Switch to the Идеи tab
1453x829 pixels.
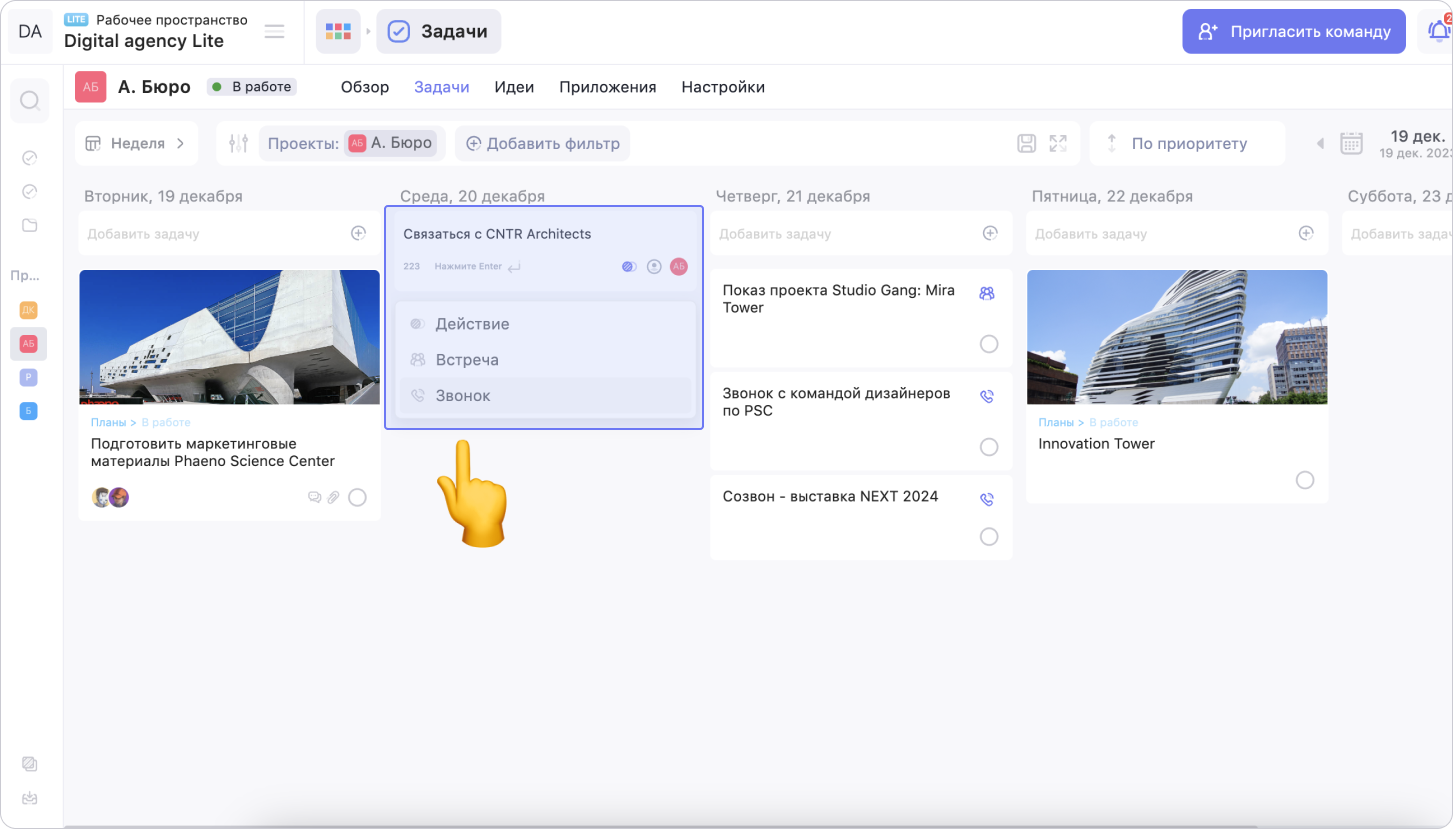coord(514,87)
